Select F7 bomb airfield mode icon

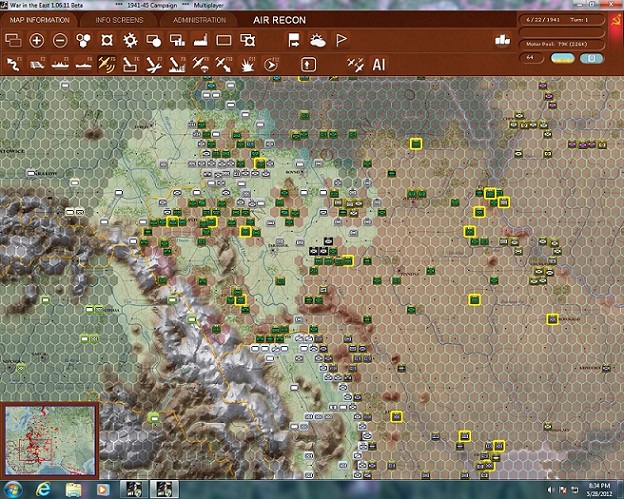(x=154, y=64)
